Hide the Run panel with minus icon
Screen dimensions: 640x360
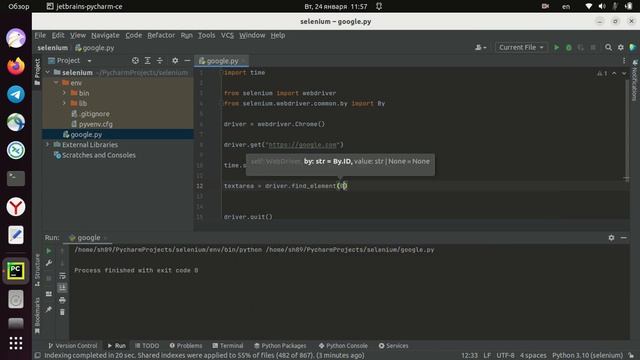(x=623, y=238)
